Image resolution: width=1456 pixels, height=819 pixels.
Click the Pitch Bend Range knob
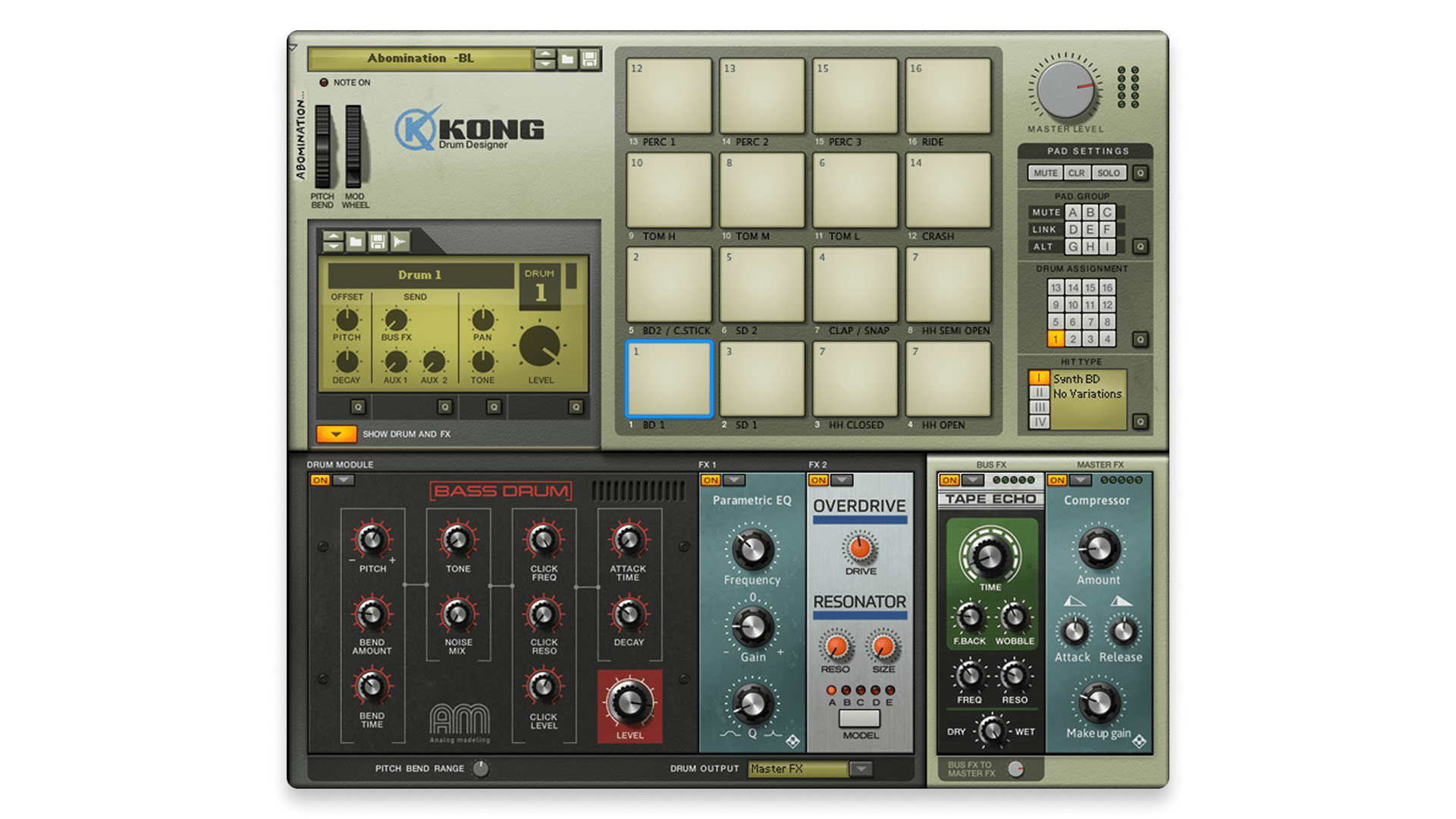pyautogui.click(x=481, y=769)
